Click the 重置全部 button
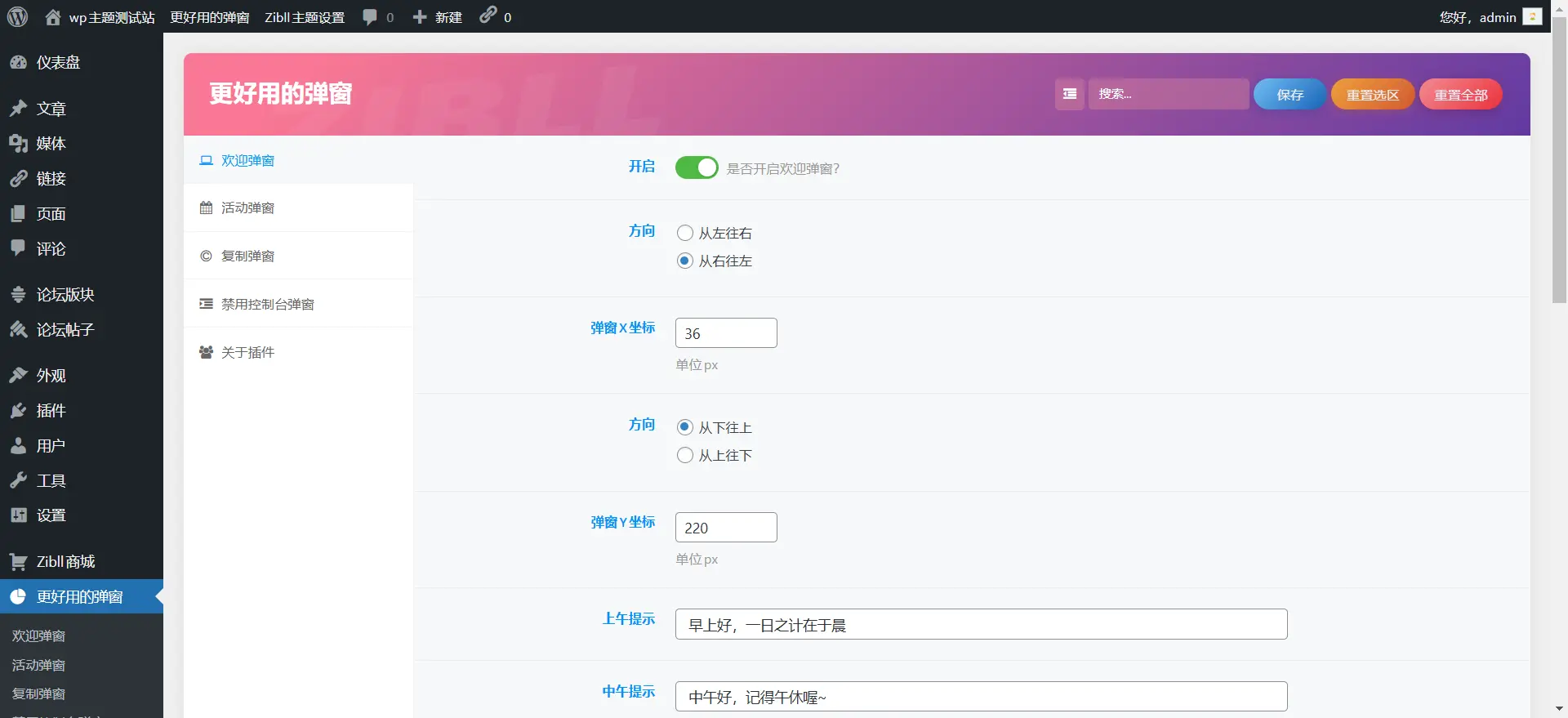1568x718 pixels. tap(1461, 94)
